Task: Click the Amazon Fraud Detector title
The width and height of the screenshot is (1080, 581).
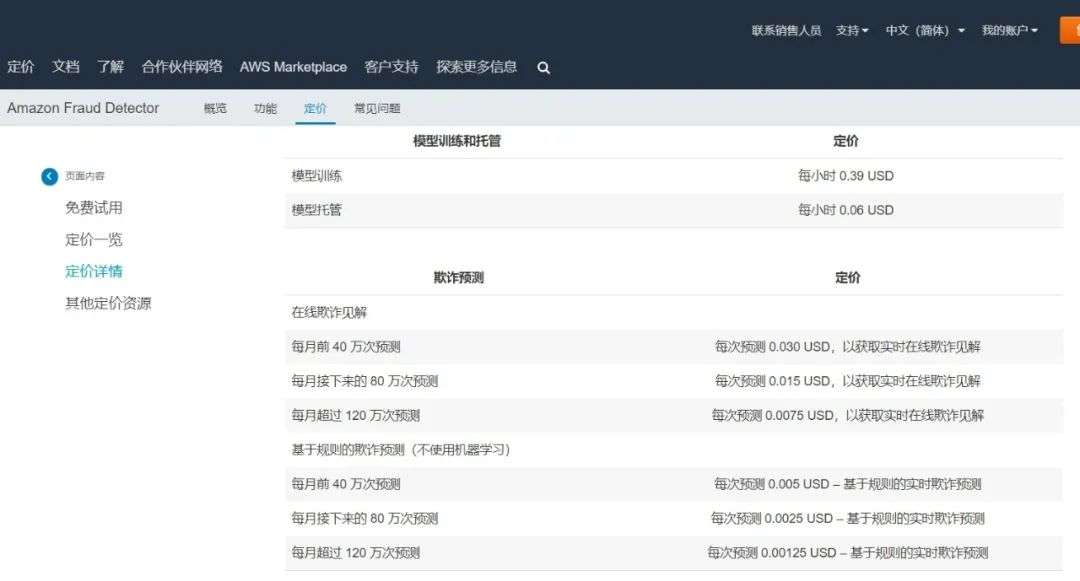Action: (83, 108)
